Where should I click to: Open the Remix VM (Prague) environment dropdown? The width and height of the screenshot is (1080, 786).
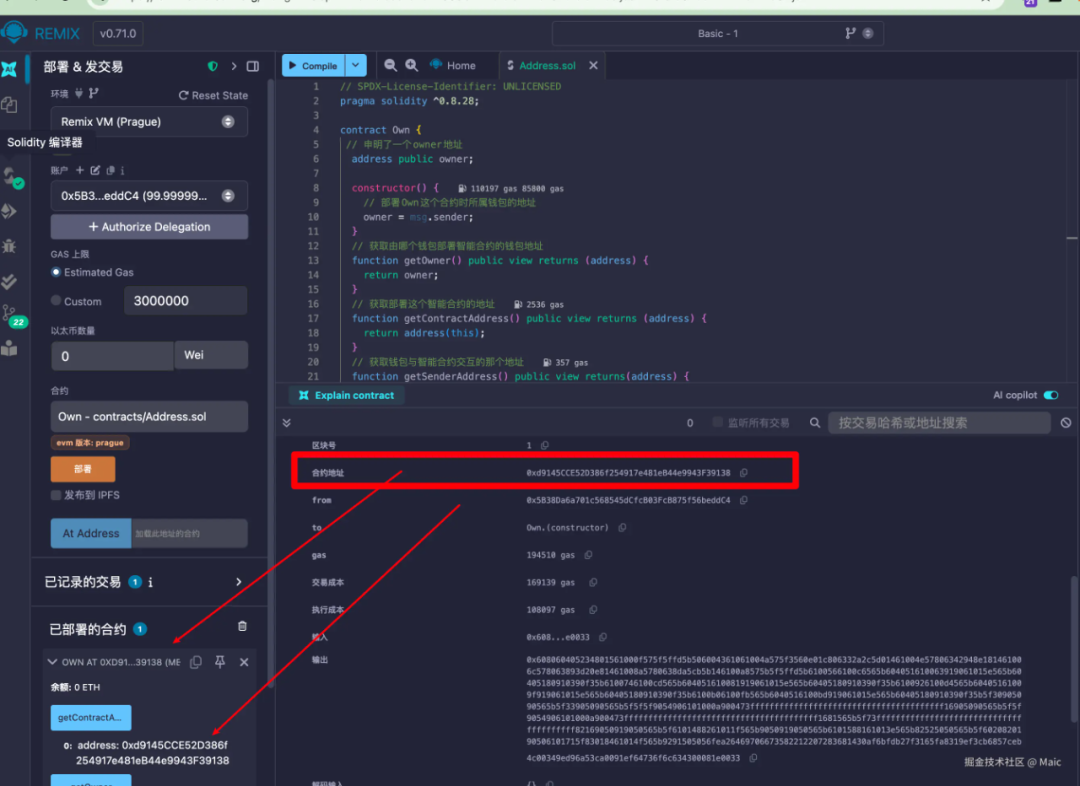tap(149, 122)
